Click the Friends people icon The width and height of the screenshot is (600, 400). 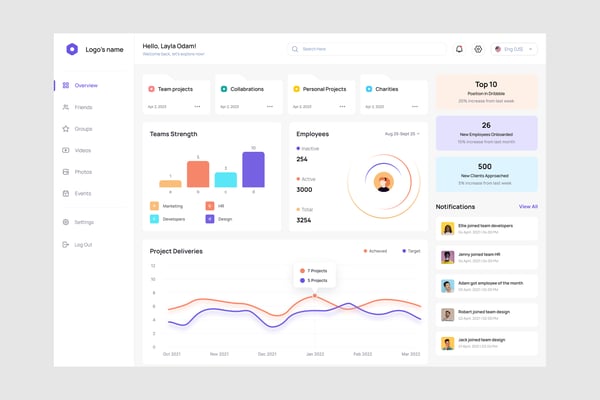click(x=66, y=107)
